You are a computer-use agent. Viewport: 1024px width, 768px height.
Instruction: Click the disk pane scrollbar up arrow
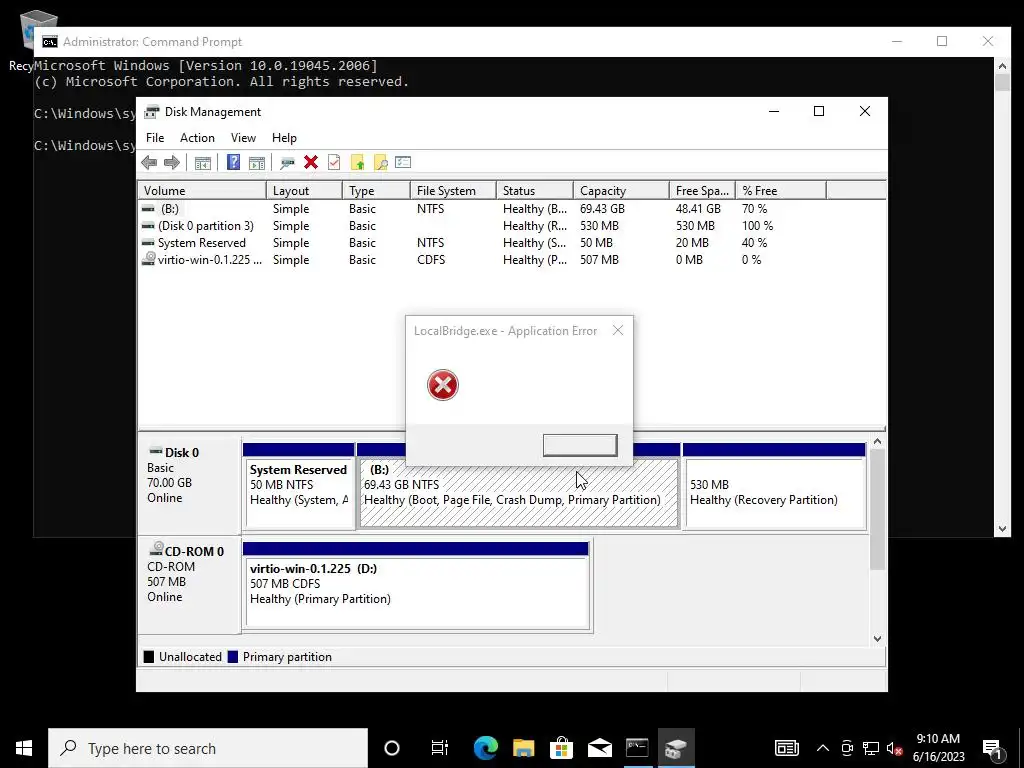pyautogui.click(x=878, y=442)
